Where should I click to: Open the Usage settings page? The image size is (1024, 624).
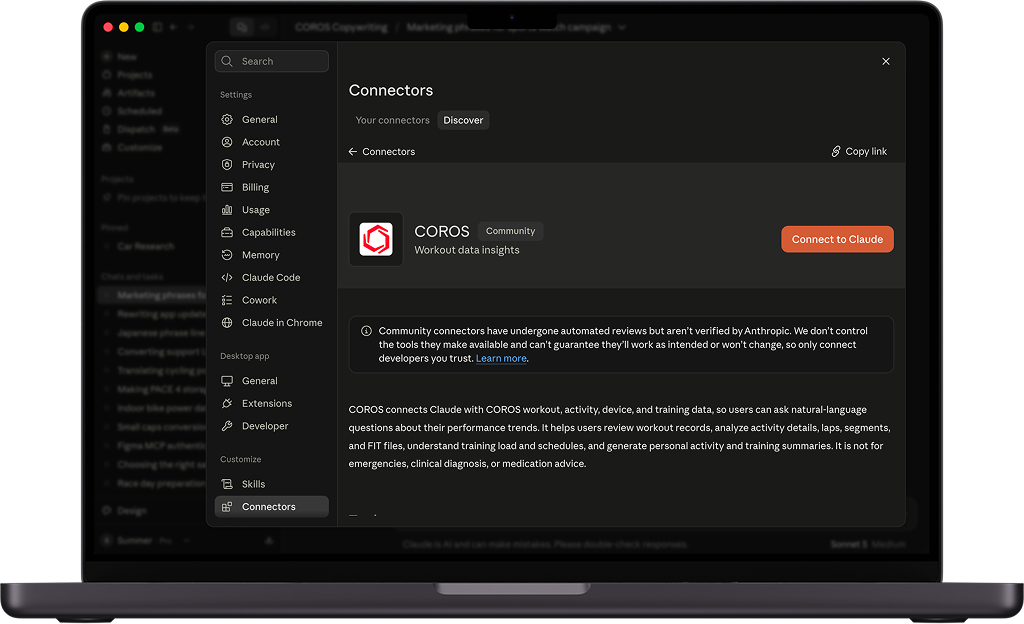tap(271, 210)
